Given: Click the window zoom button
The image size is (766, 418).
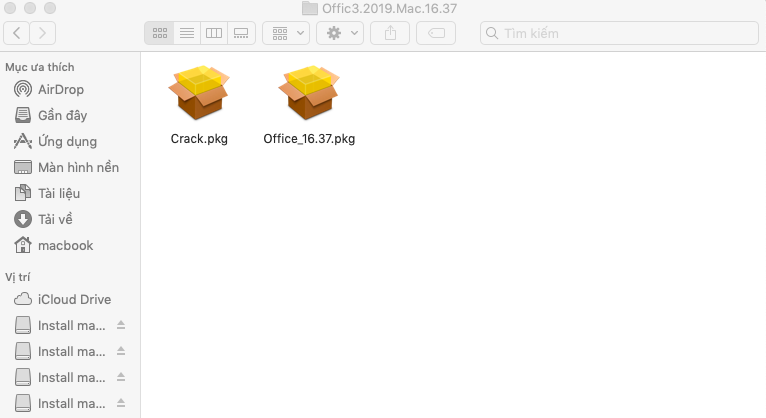Looking at the screenshot, I should [50, 8].
